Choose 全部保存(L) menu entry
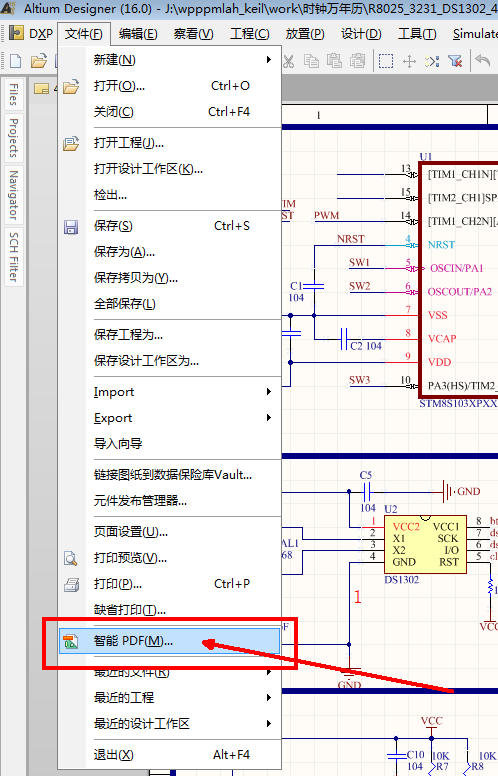The height and width of the screenshot is (776, 498). 170,303
